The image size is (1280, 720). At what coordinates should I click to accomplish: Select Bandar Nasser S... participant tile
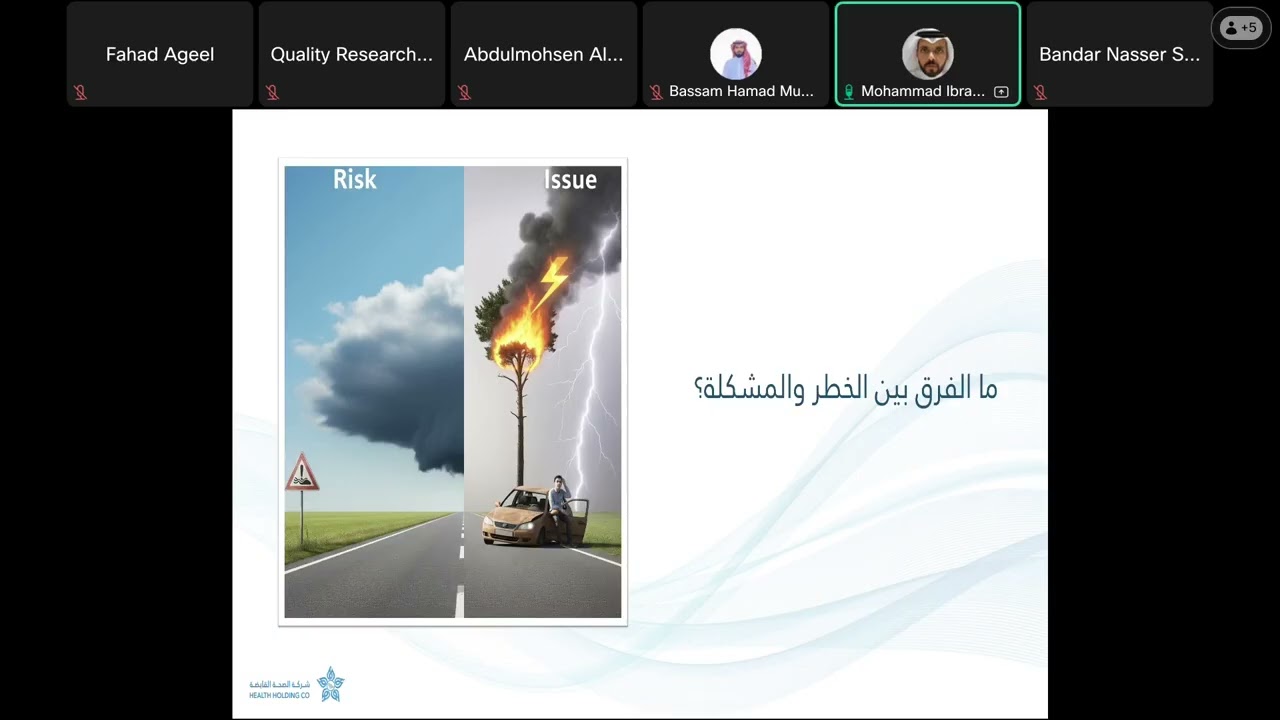pyautogui.click(x=1120, y=54)
